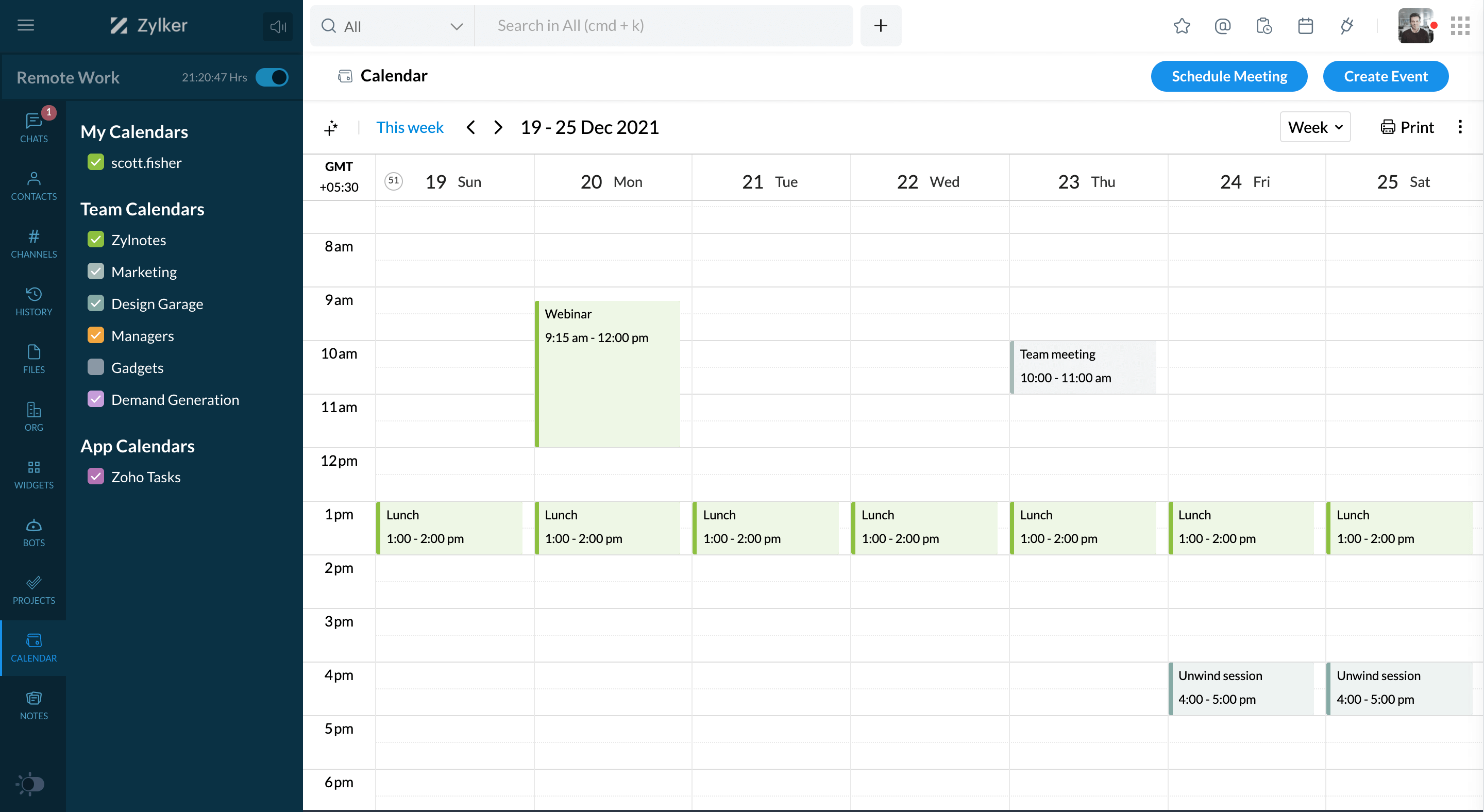
Task: Open Mentions via the @ icon
Action: tap(1222, 26)
